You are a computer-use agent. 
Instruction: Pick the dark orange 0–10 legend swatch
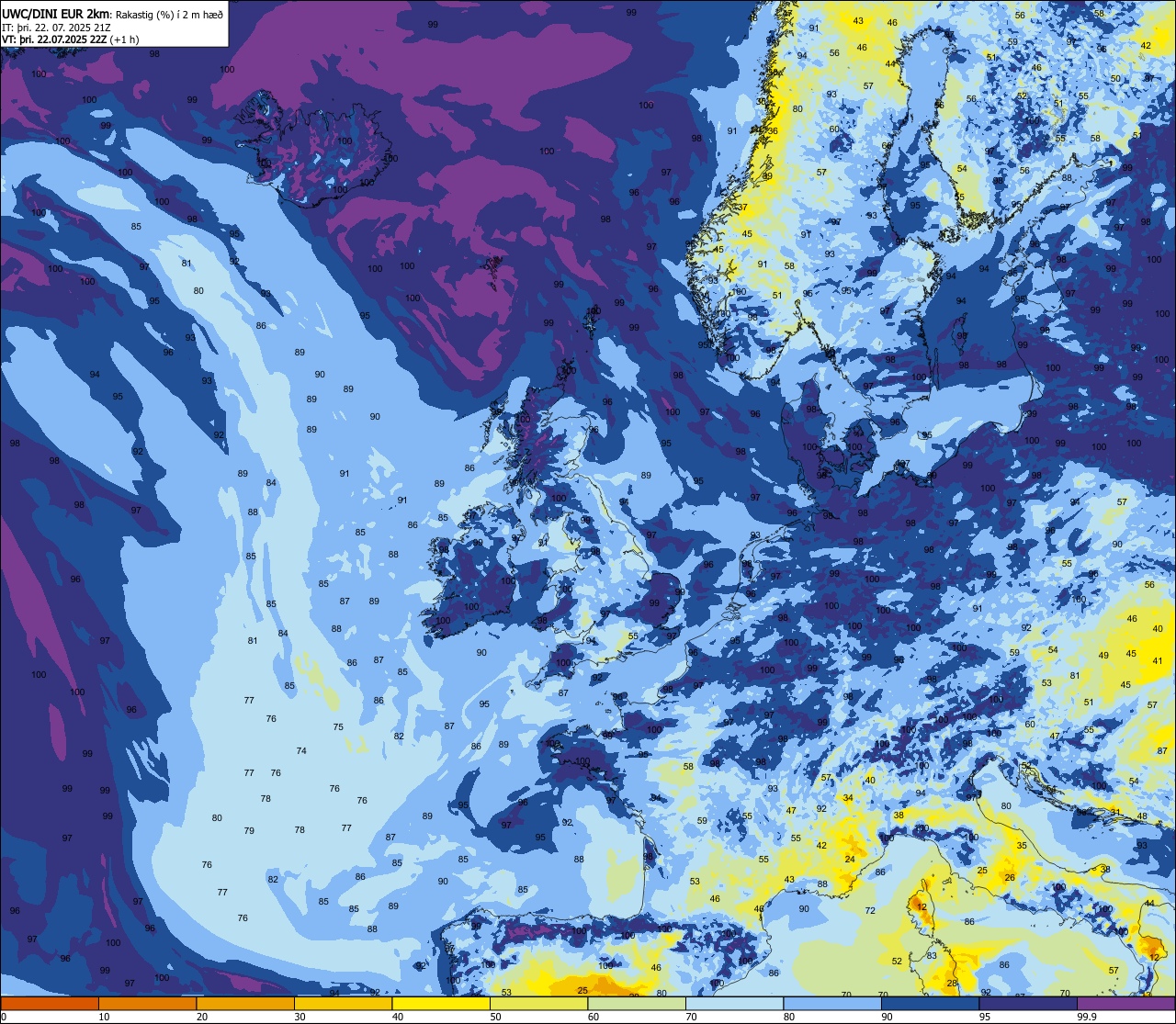pos(50,1003)
